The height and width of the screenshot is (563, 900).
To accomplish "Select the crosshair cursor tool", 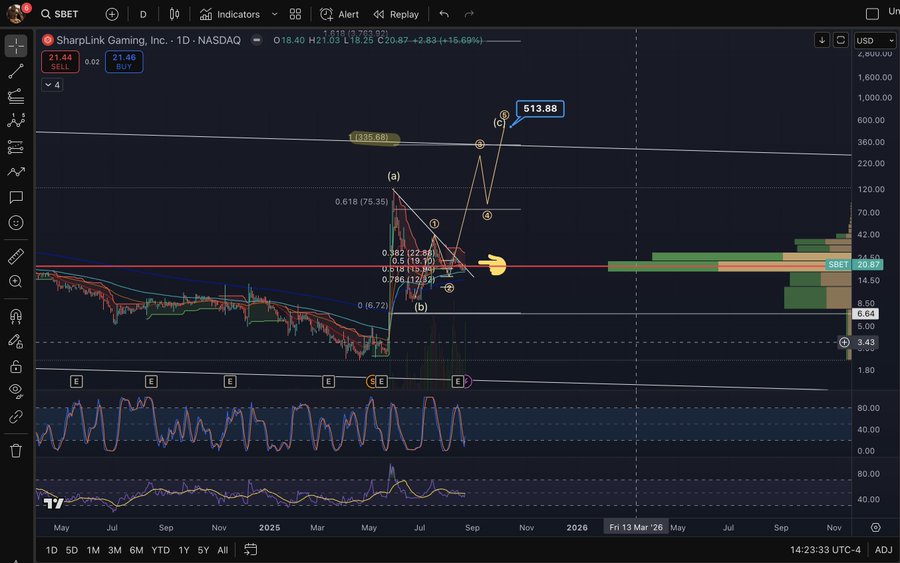I will coord(16,46).
